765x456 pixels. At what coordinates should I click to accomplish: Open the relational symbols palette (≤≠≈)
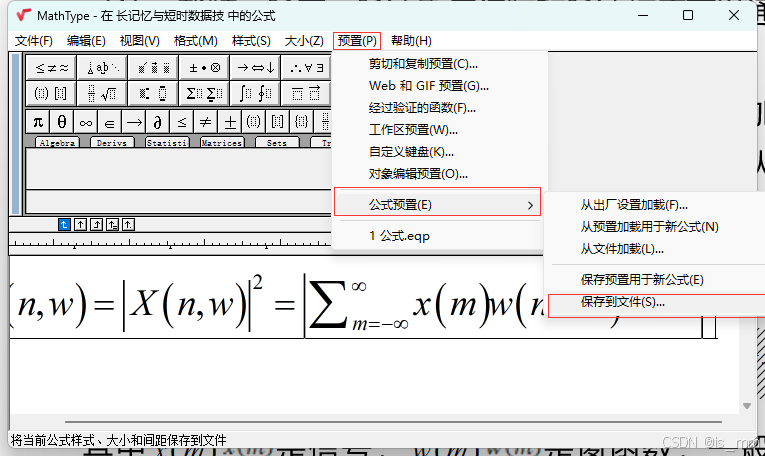point(51,67)
